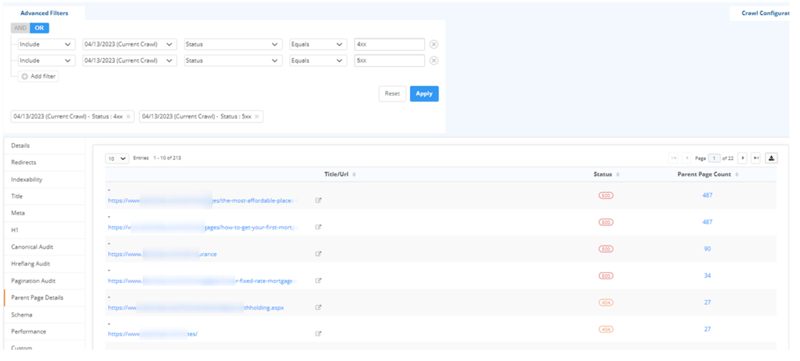
Task: Apply the advanced filters
Action: [x=424, y=94]
